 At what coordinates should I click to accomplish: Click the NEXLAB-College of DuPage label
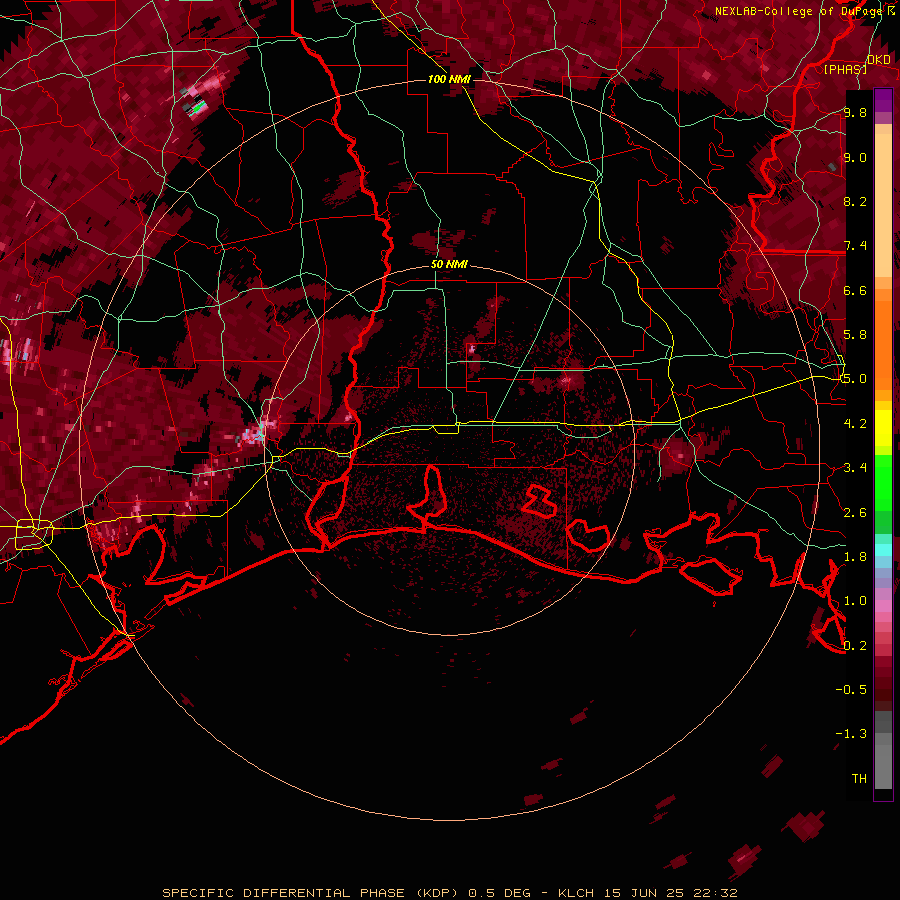click(x=798, y=11)
